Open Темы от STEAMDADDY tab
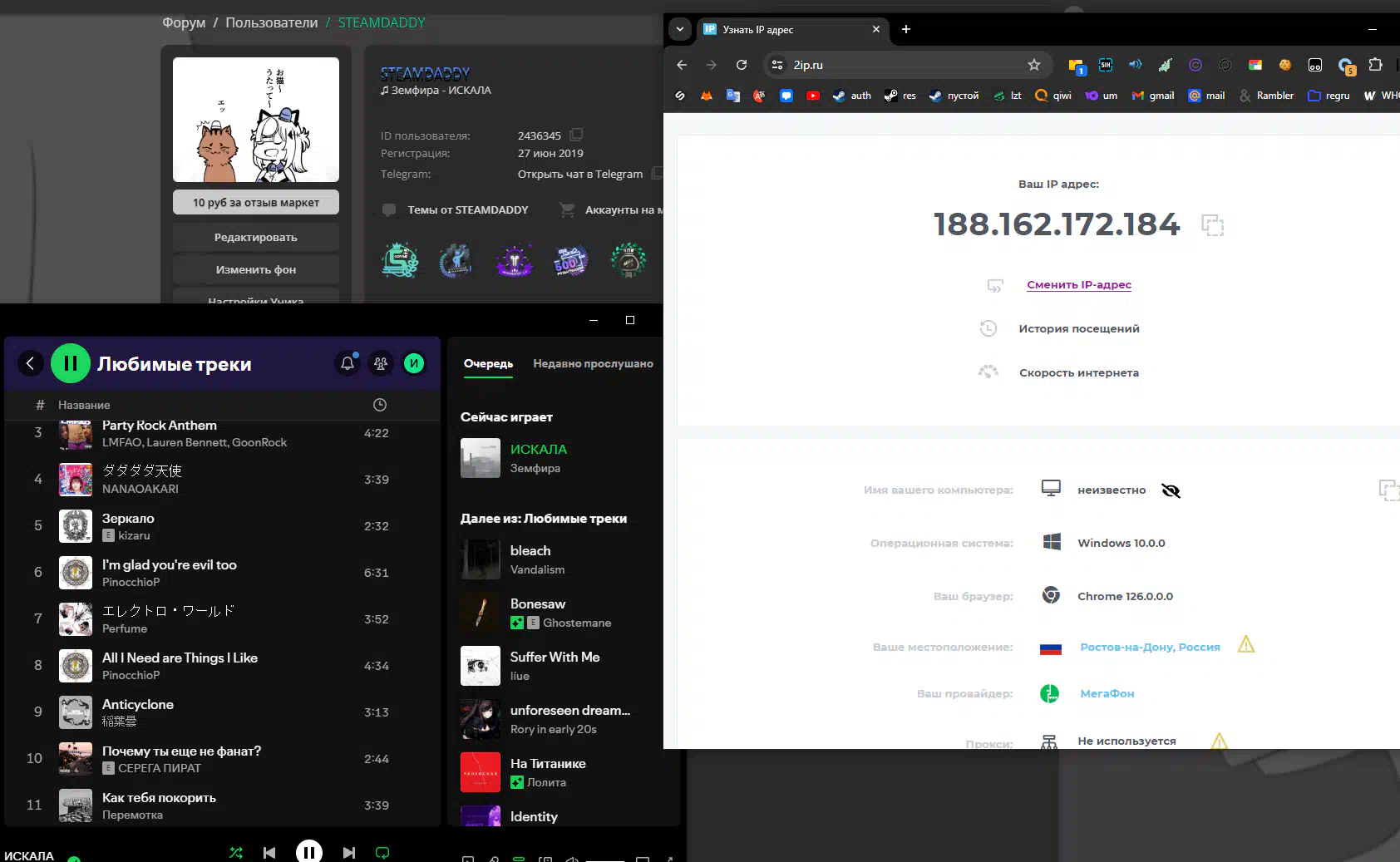Viewport: 1400px width, 862px height. tap(456, 209)
